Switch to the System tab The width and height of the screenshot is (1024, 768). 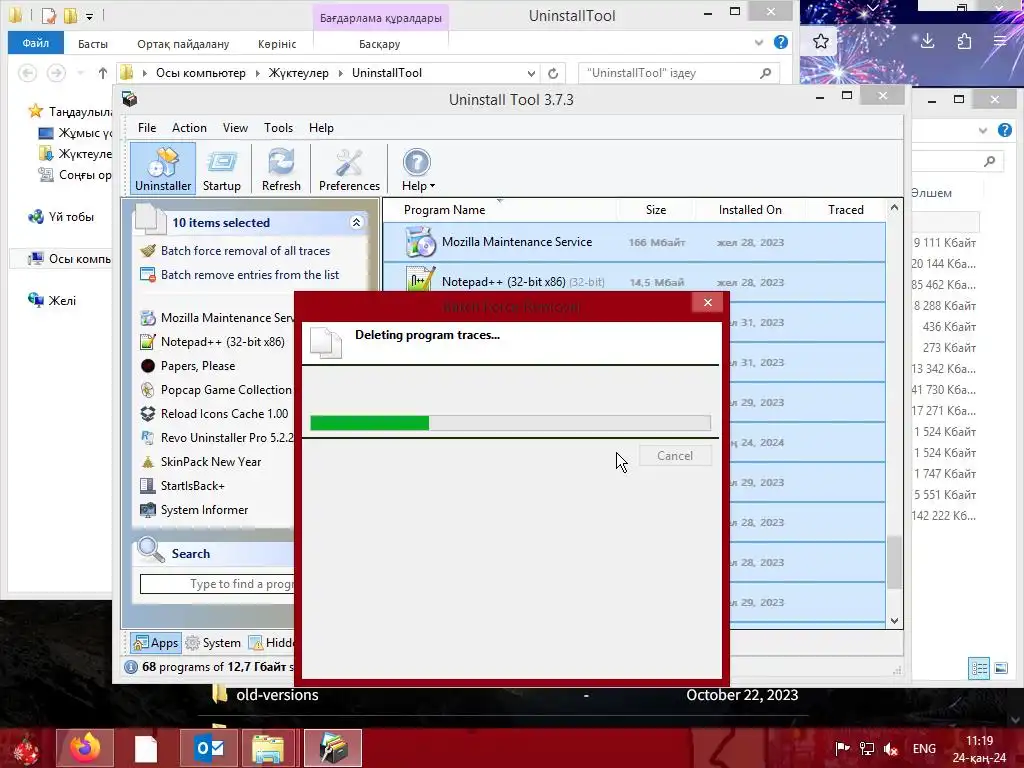point(214,643)
